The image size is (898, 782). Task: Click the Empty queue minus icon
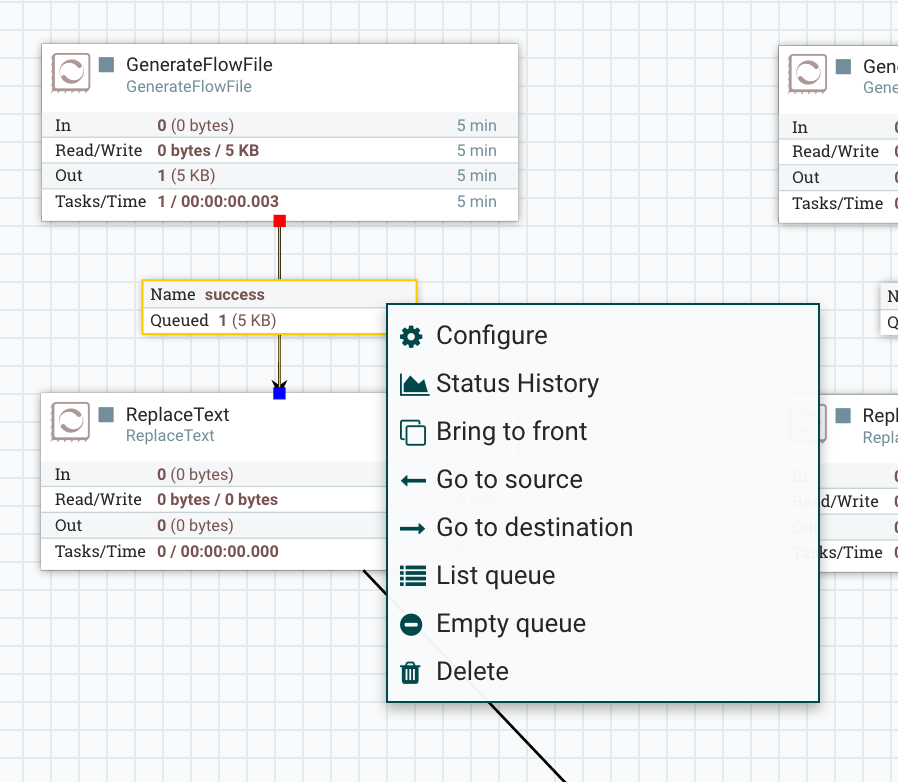(x=411, y=624)
